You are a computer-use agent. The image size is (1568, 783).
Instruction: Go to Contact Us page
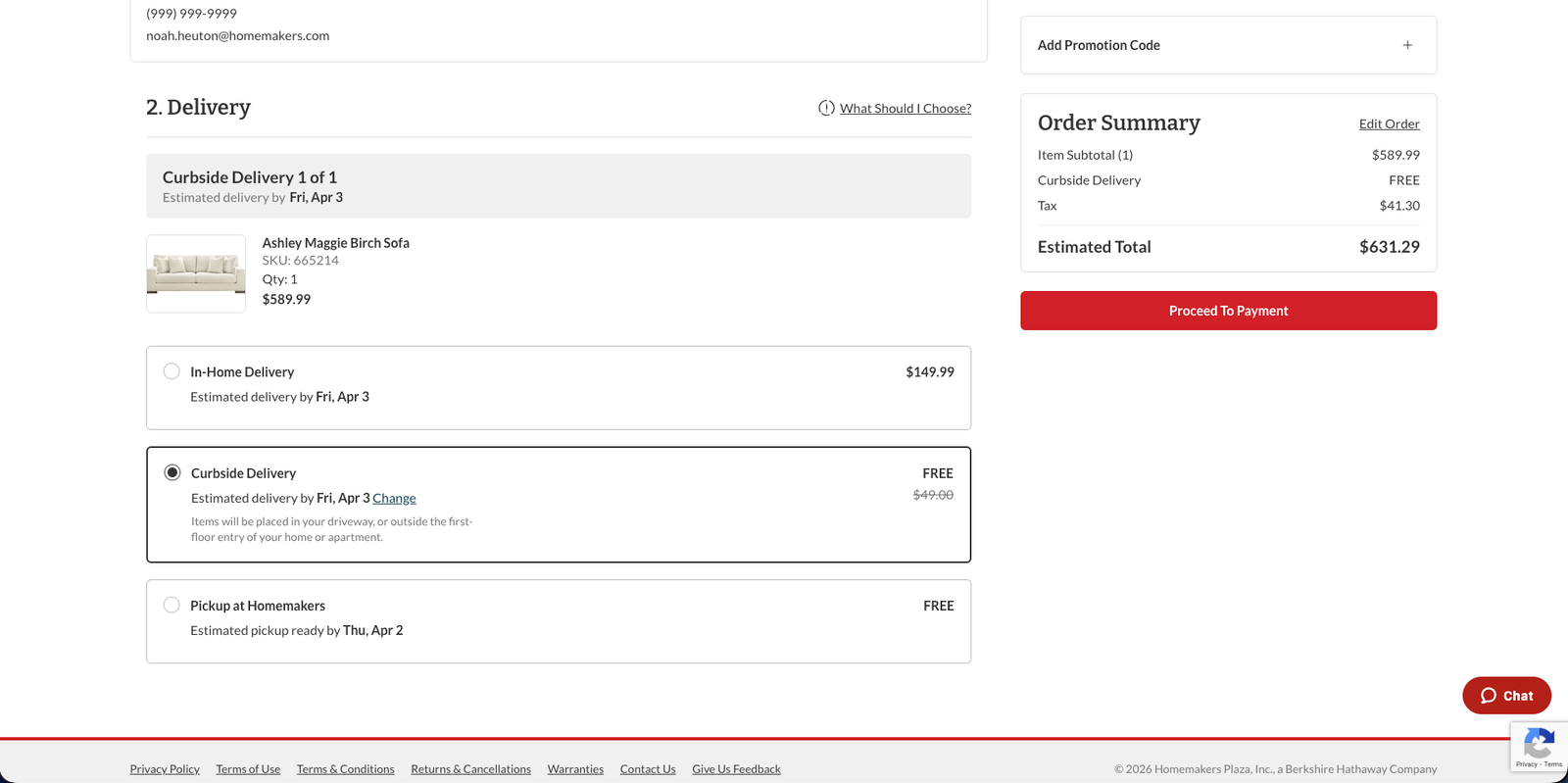(x=648, y=769)
